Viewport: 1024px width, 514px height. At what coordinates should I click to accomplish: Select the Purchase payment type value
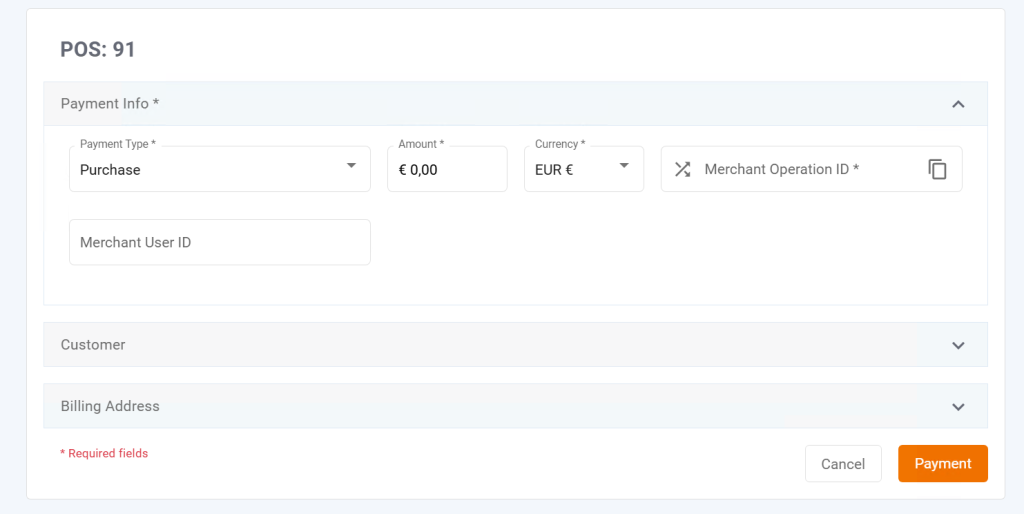[x=111, y=170]
